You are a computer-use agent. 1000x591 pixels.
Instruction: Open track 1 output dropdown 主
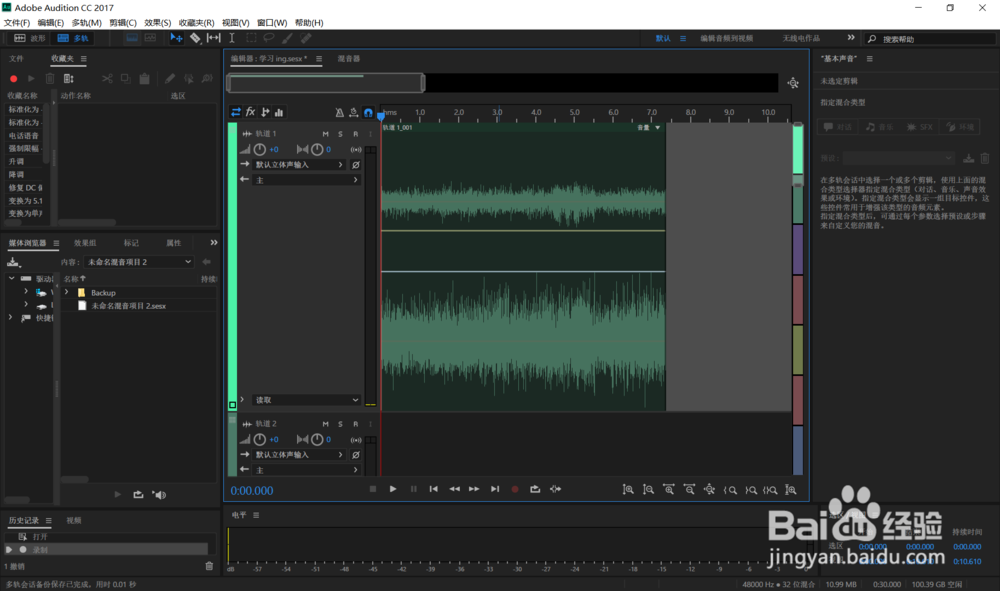(x=307, y=180)
